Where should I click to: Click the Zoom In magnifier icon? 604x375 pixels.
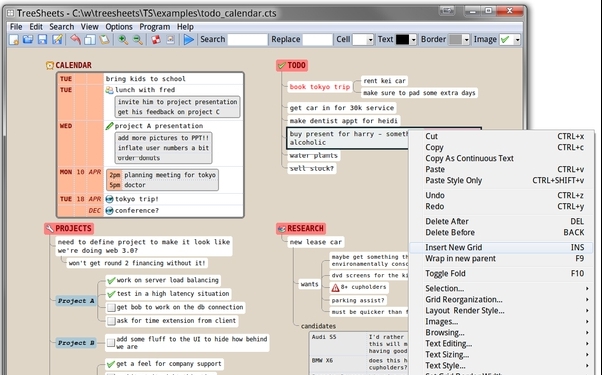pyautogui.click(x=123, y=39)
